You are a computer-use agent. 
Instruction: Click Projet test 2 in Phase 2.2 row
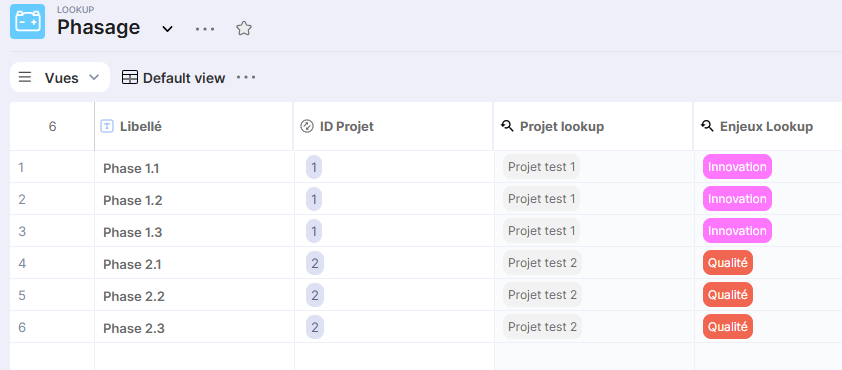point(542,295)
